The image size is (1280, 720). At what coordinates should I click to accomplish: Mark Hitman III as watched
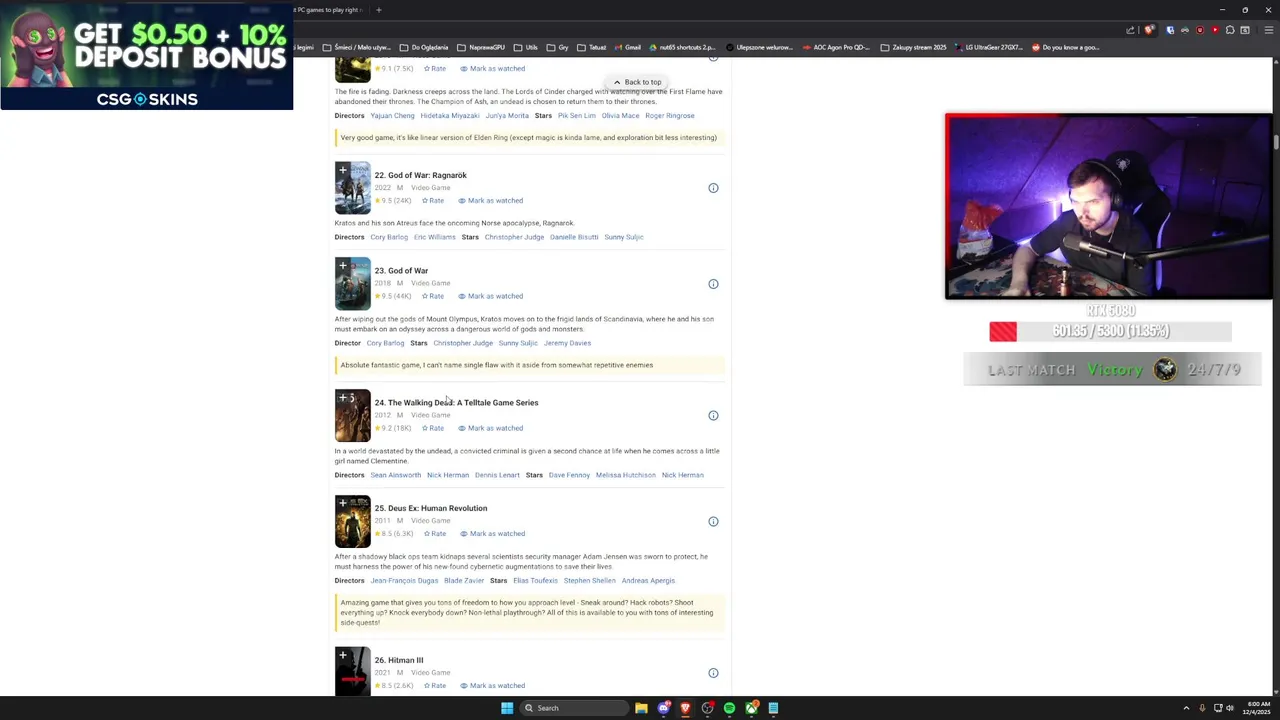click(492, 686)
